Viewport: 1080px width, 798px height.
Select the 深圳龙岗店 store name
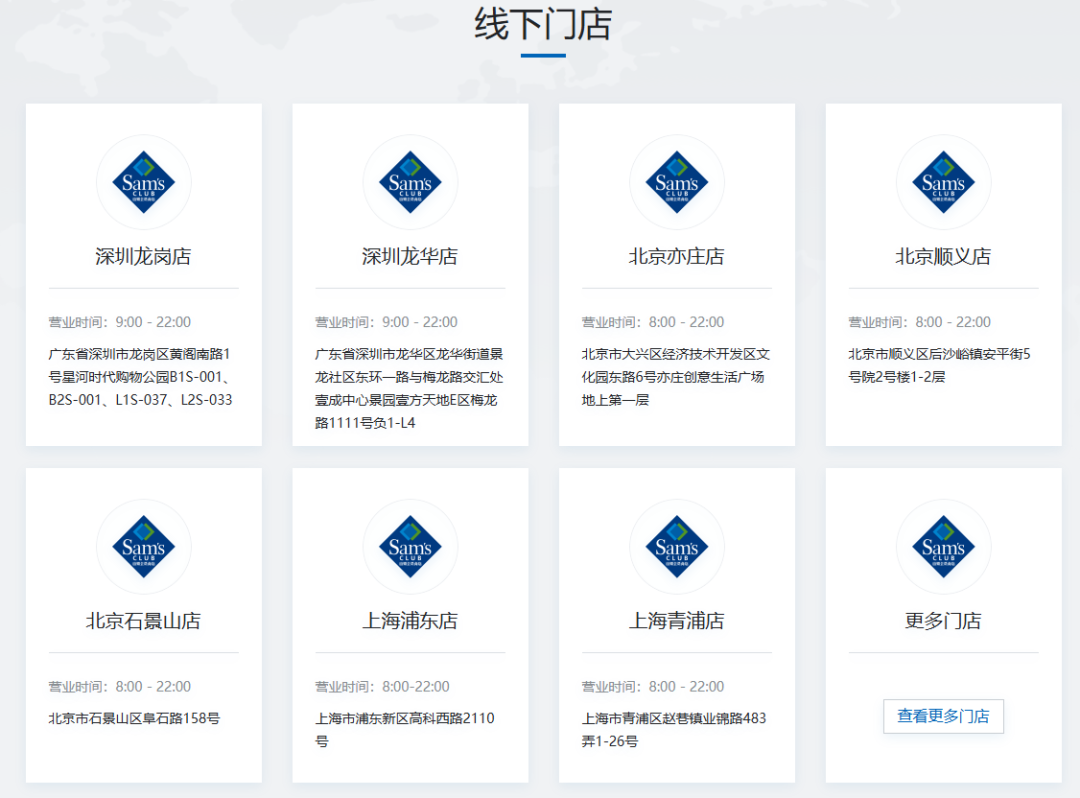(x=143, y=256)
